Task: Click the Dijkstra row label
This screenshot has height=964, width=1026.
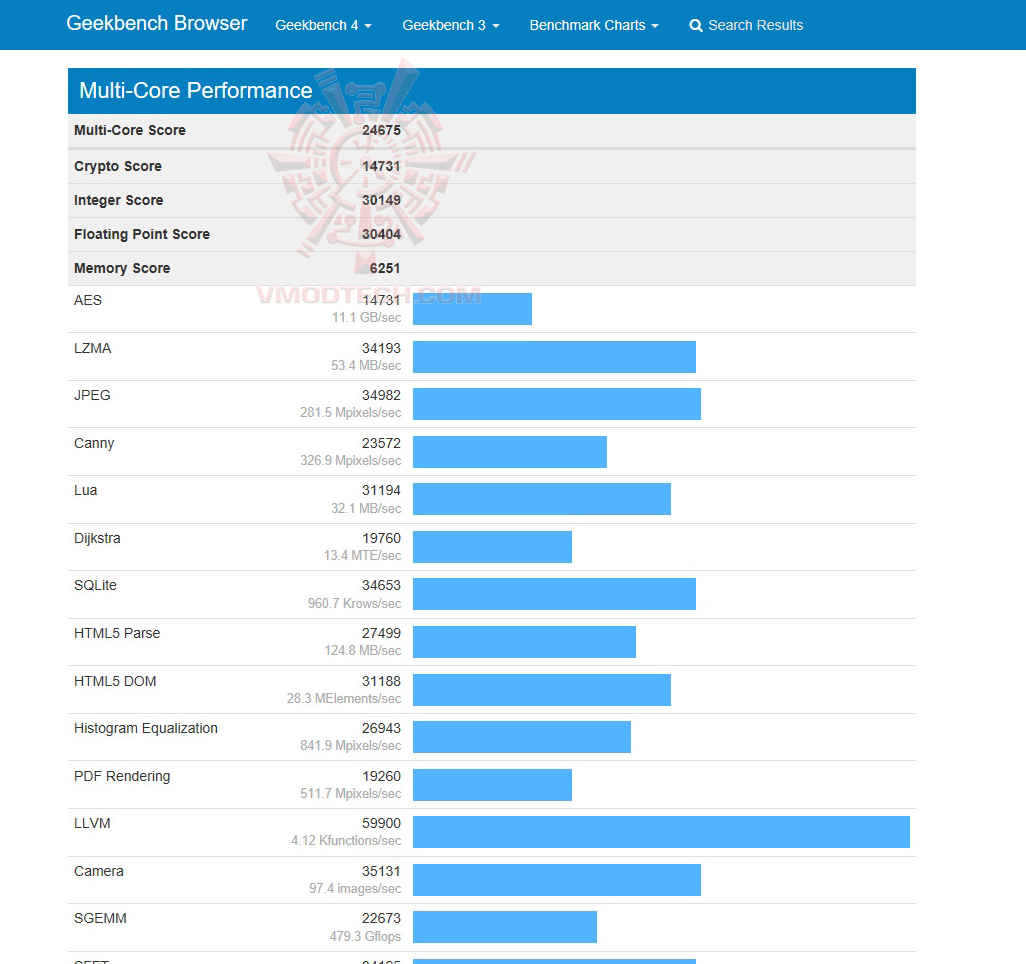Action: tap(97, 538)
